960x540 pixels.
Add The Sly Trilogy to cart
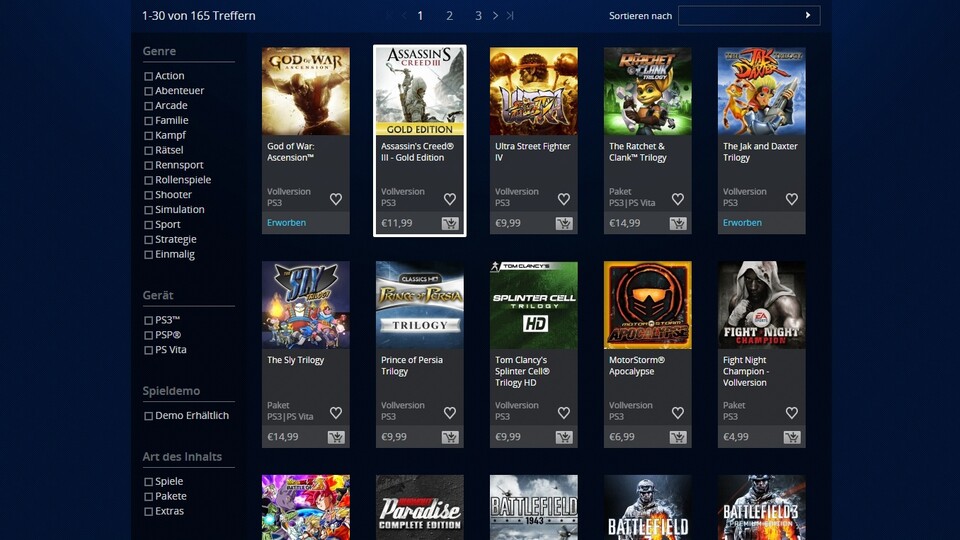[336, 437]
